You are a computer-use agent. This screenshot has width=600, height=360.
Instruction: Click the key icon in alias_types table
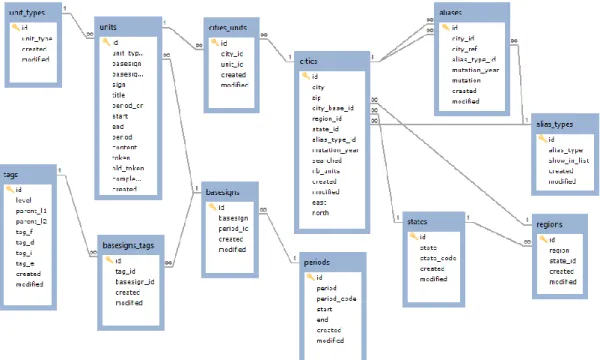[543, 138]
